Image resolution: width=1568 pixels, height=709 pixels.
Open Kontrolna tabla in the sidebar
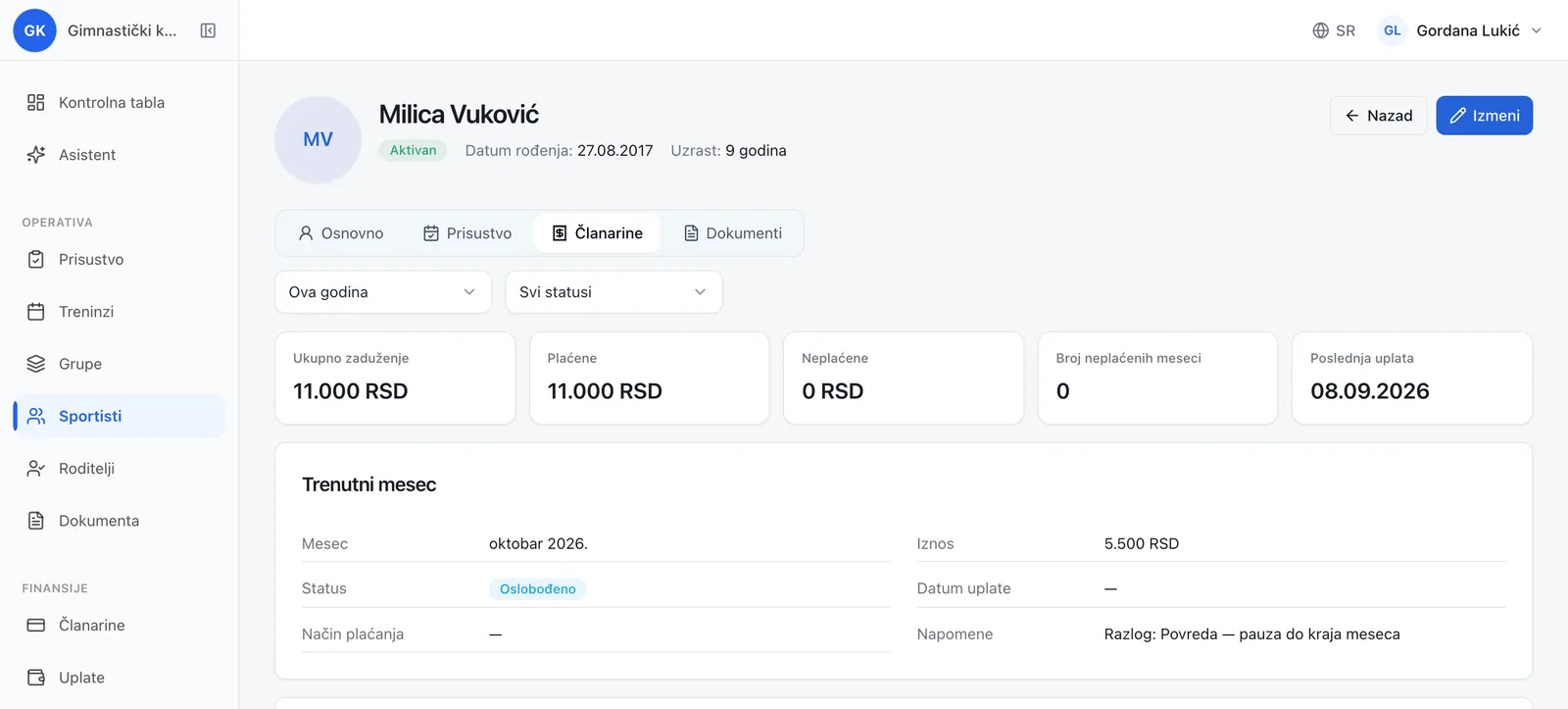(119, 102)
